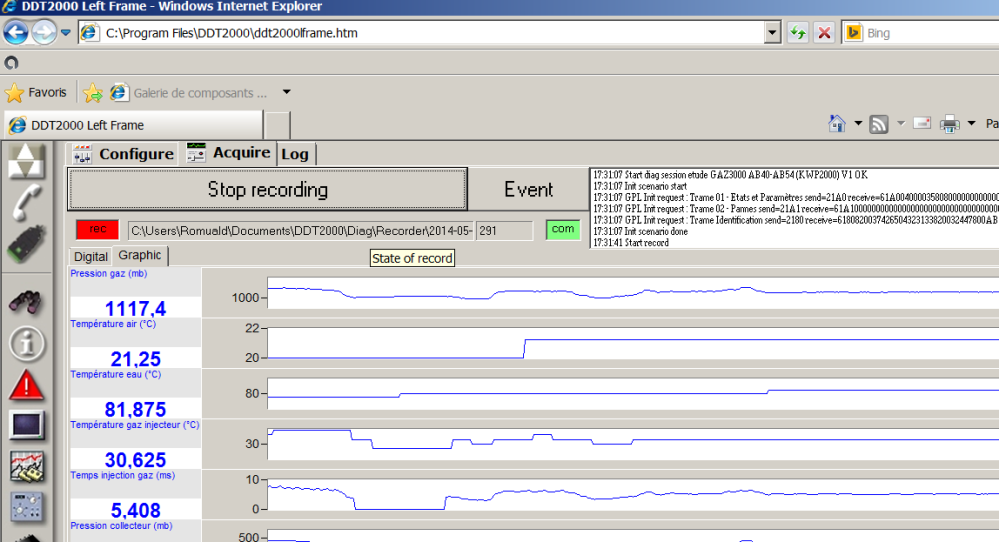Open the graph recorder icon in sidebar
This screenshot has height=542, width=999.
click(27, 466)
